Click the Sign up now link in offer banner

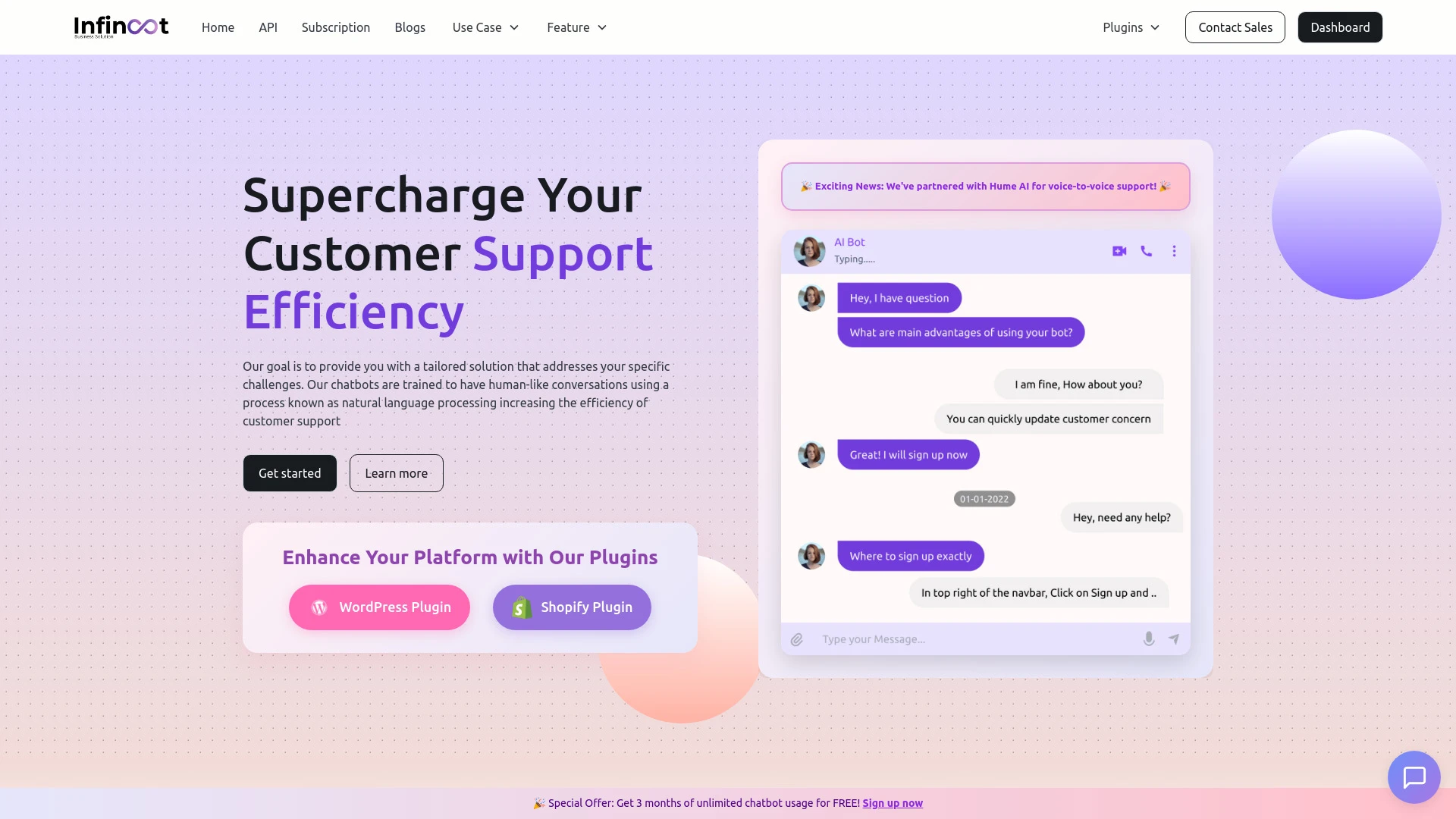point(893,803)
